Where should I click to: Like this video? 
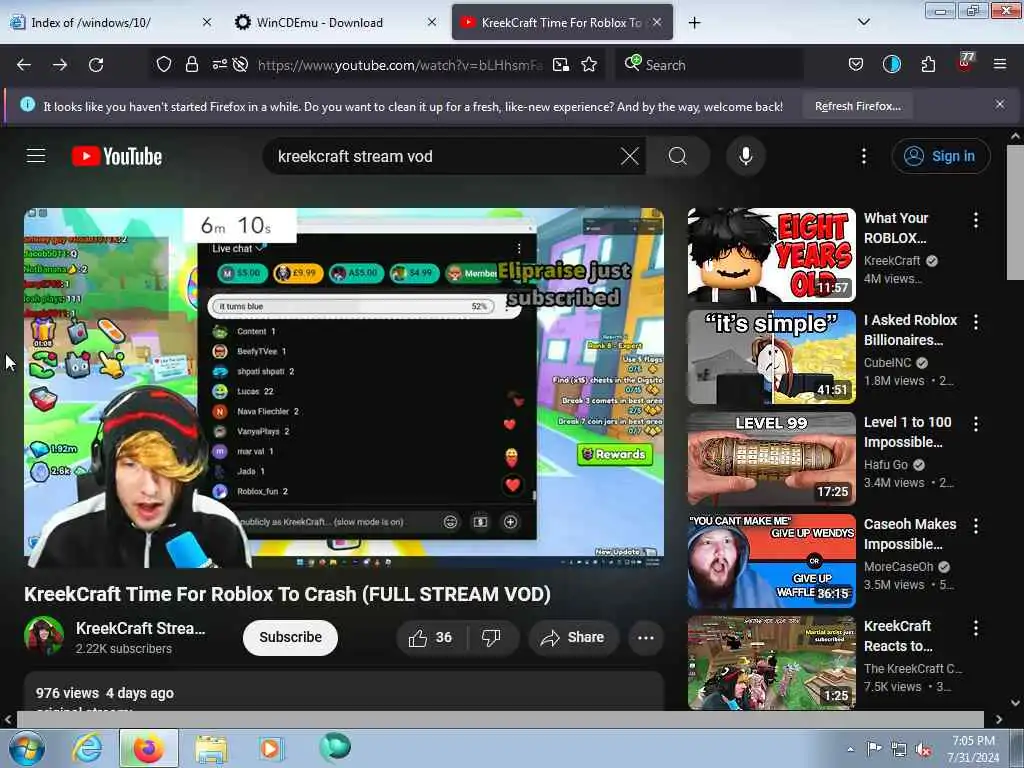click(431, 637)
